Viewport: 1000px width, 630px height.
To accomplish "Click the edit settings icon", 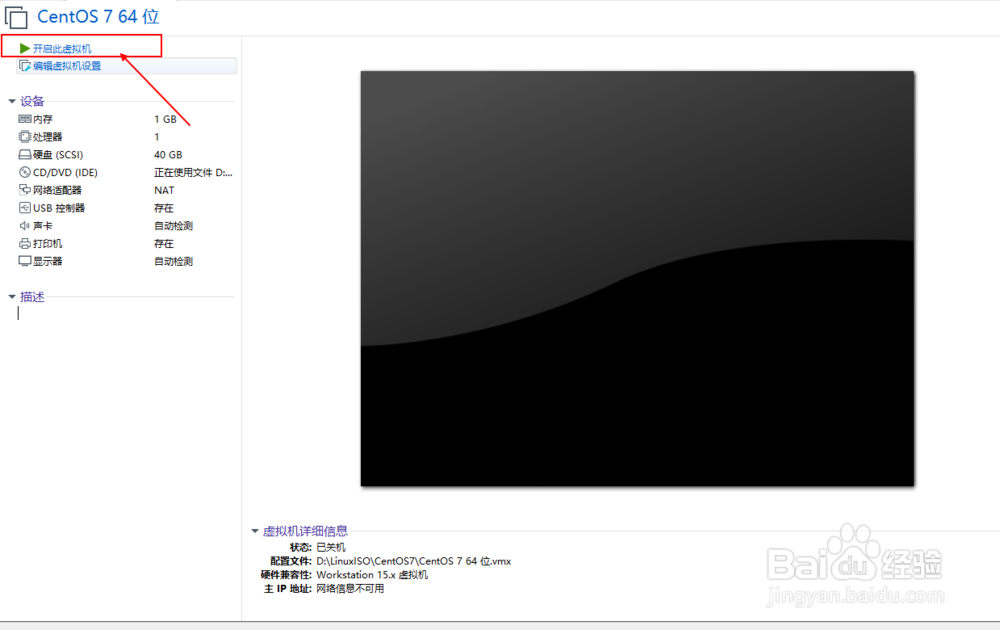I will point(25,66).
